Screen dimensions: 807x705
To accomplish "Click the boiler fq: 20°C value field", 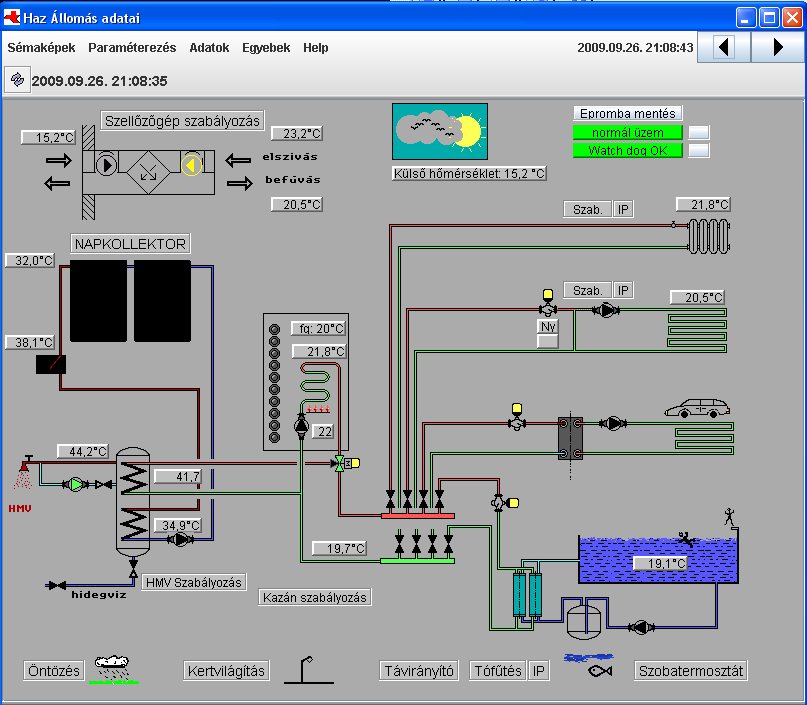I will pos(319,328).
